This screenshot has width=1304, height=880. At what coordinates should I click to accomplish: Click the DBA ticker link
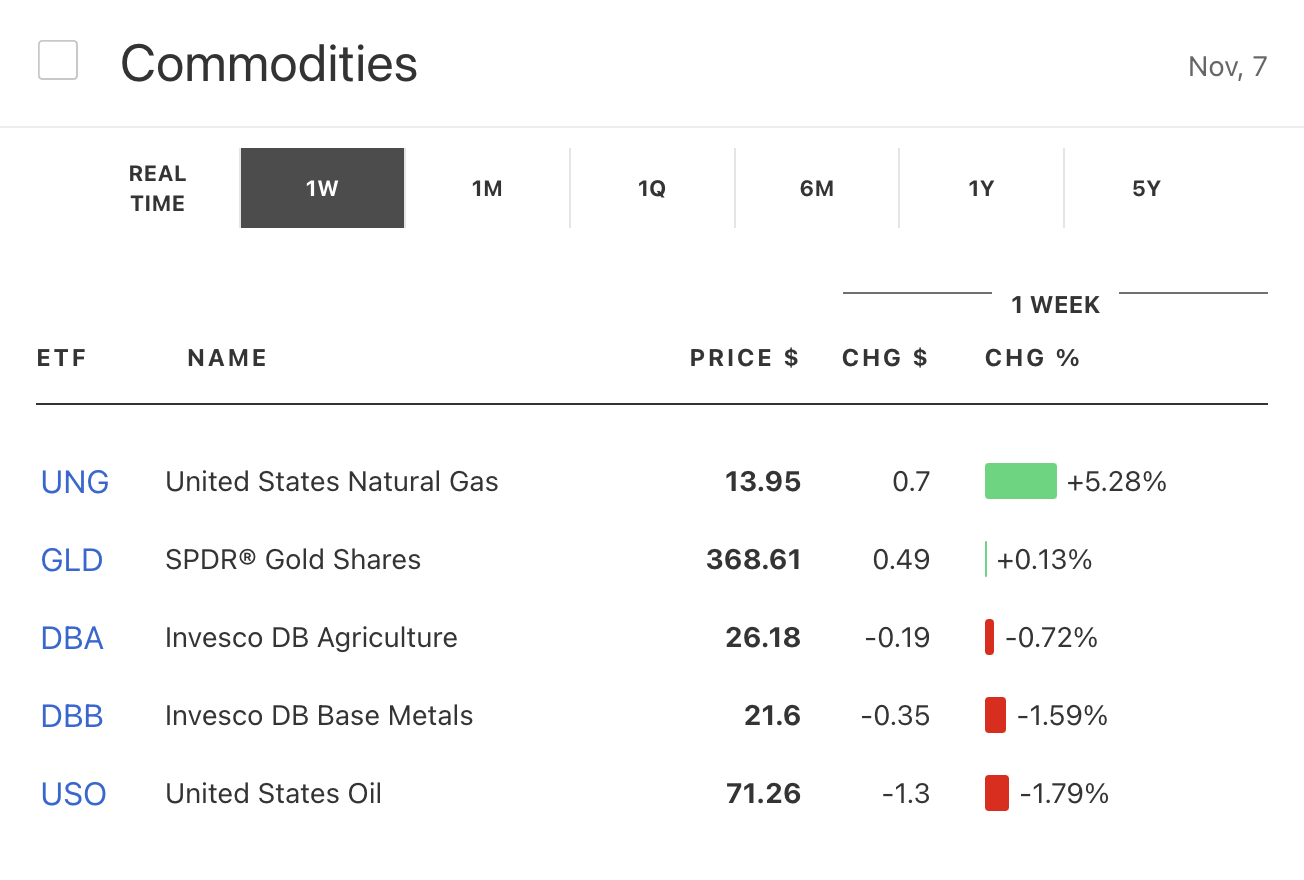72,638
